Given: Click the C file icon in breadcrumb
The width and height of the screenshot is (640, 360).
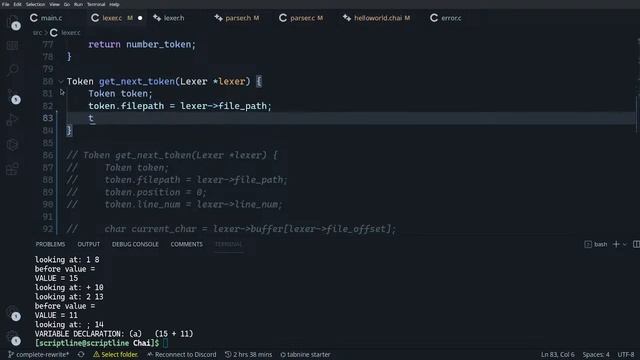Looking at the screenshot, I should point(53,33).
